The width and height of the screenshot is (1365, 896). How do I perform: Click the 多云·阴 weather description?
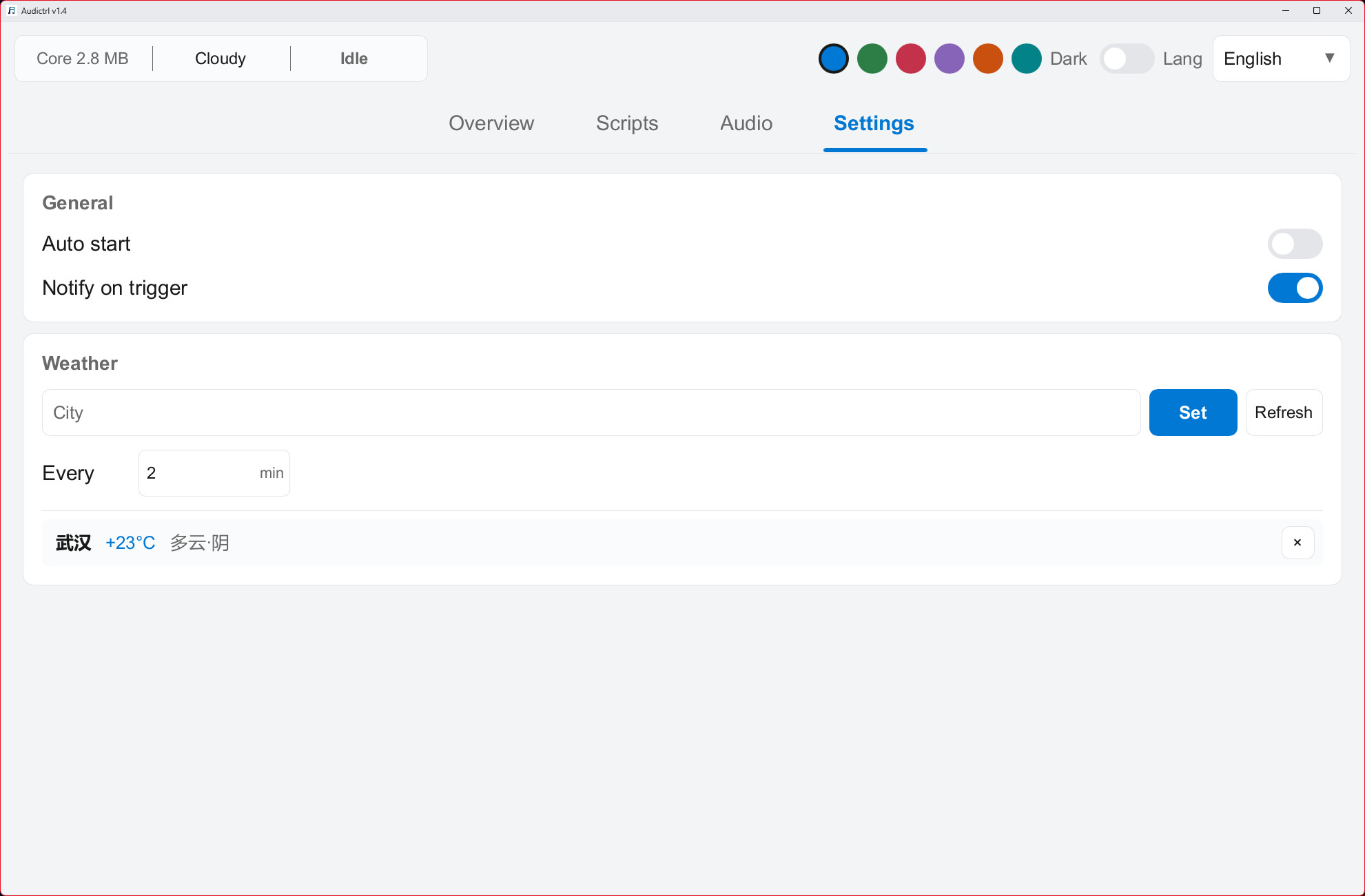[x=200, y=543]
